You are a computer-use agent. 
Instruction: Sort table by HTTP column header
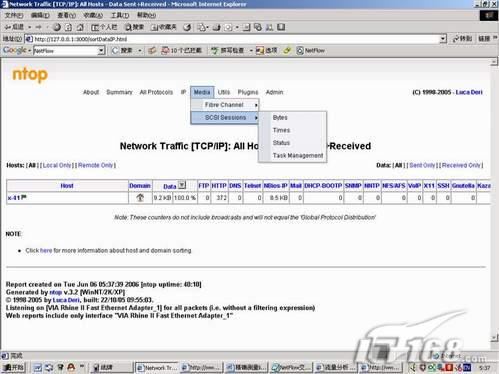click(219, 186)
